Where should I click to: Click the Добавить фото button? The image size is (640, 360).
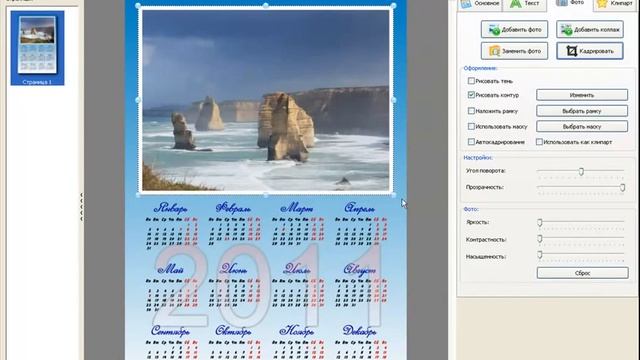(x=514, y=29)
